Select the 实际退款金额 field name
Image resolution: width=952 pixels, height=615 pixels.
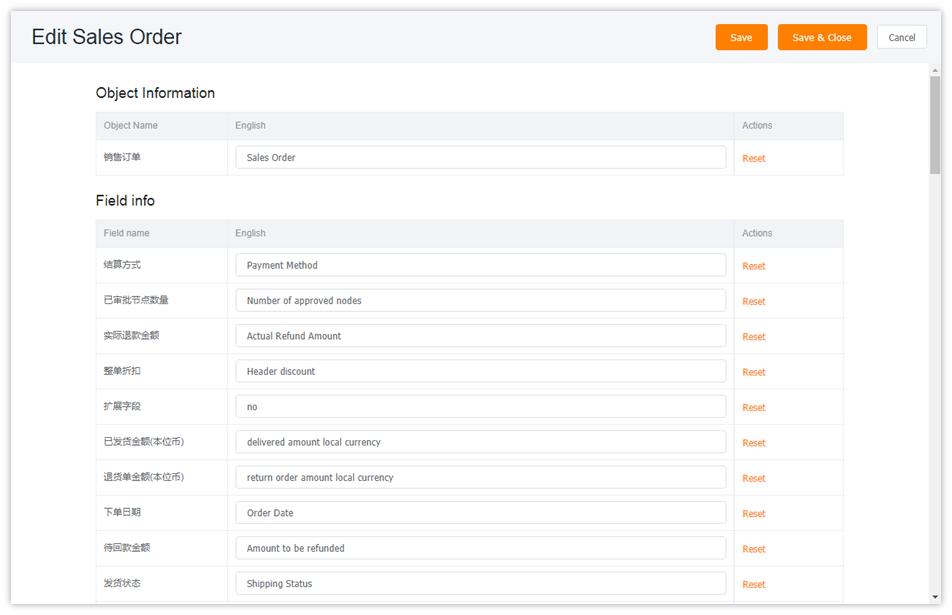131,335
